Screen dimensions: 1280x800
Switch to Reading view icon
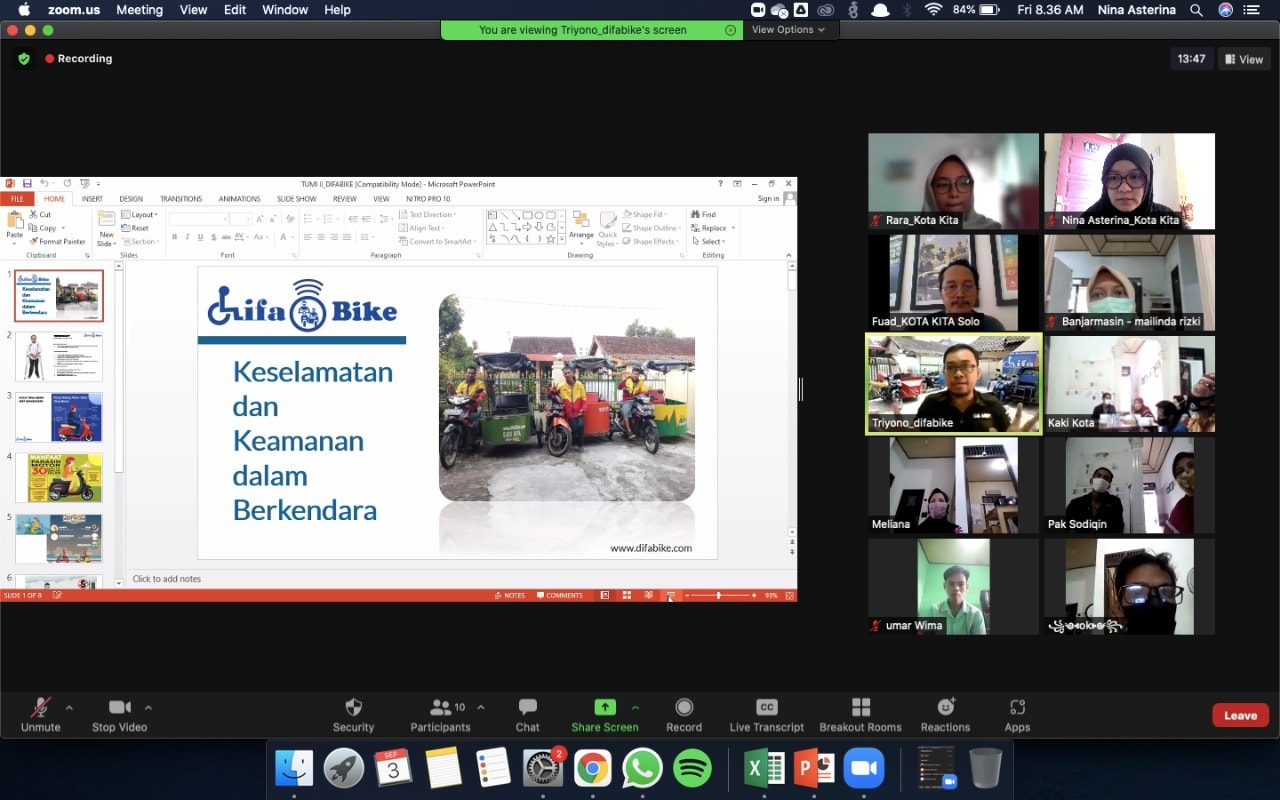(x=648, y=595)
